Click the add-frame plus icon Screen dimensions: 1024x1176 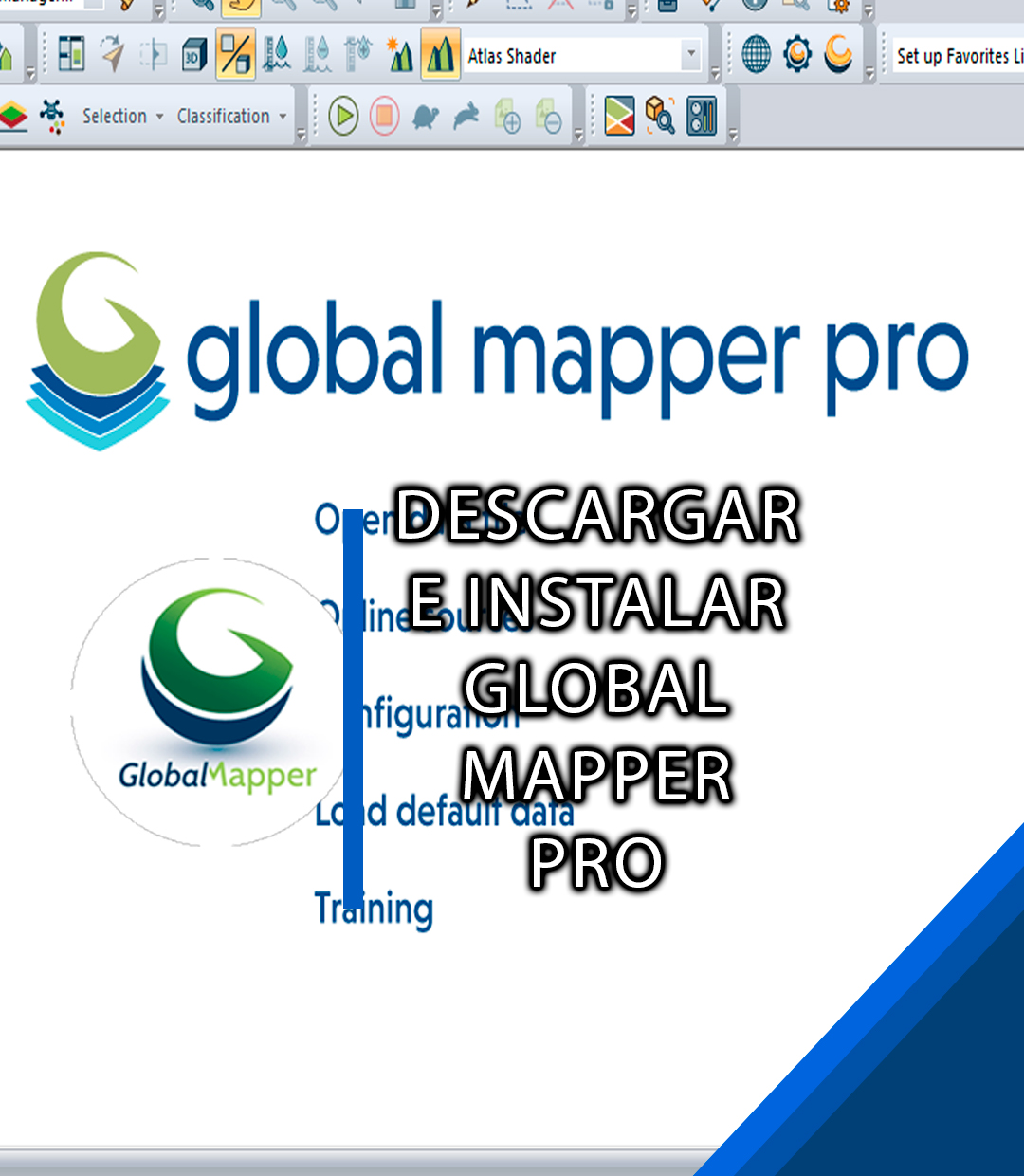pos(507,117)
